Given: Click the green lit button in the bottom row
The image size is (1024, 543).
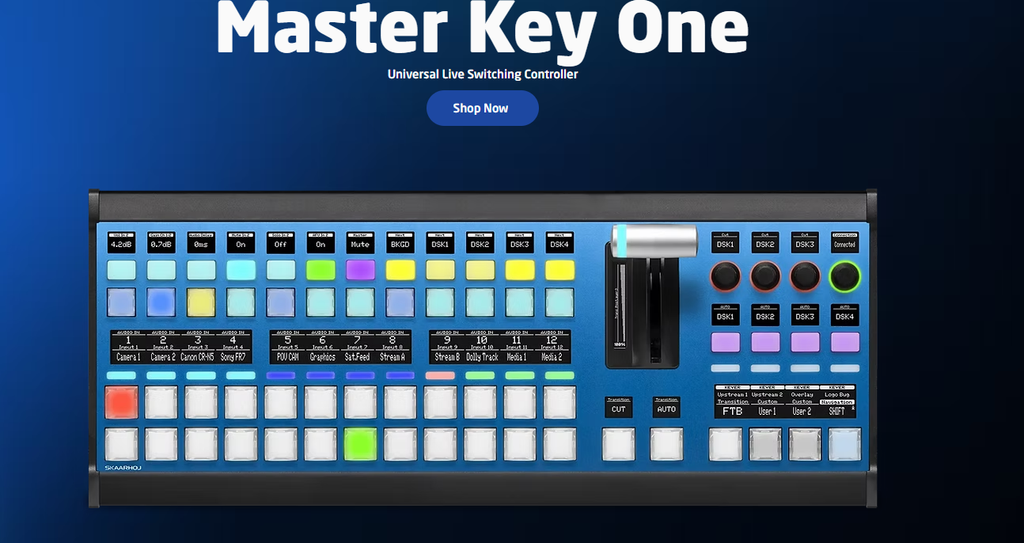Looking at the screenshot, I should [360, 444].
